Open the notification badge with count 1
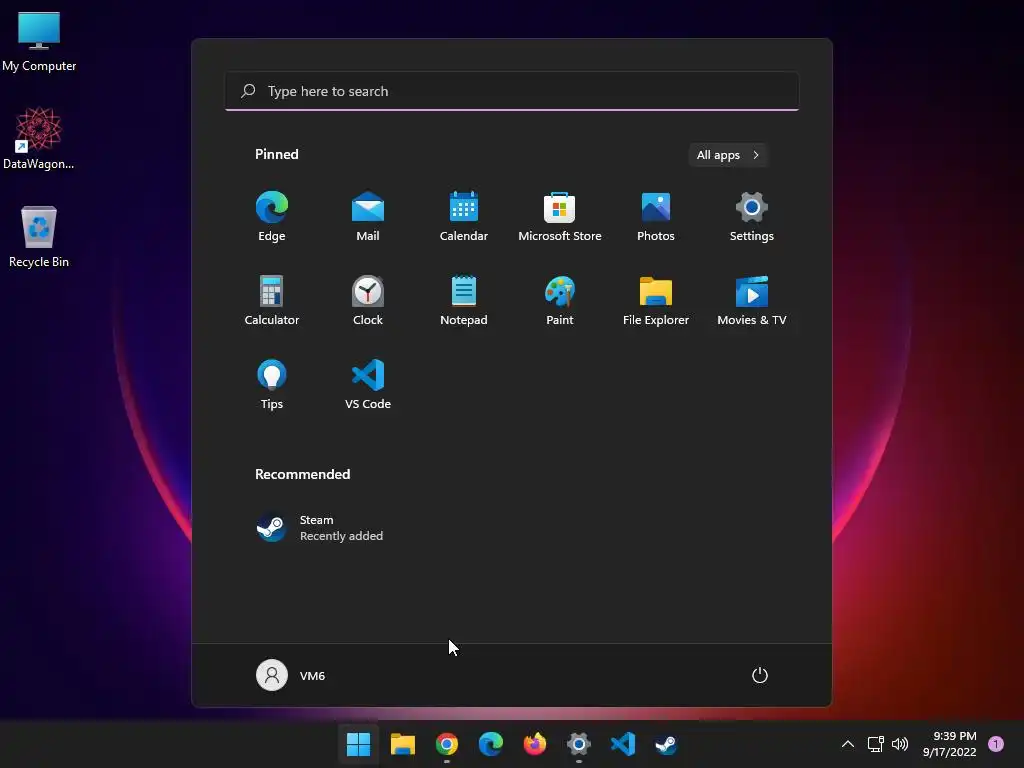The image size is (1024, 768). pos(996,743)
